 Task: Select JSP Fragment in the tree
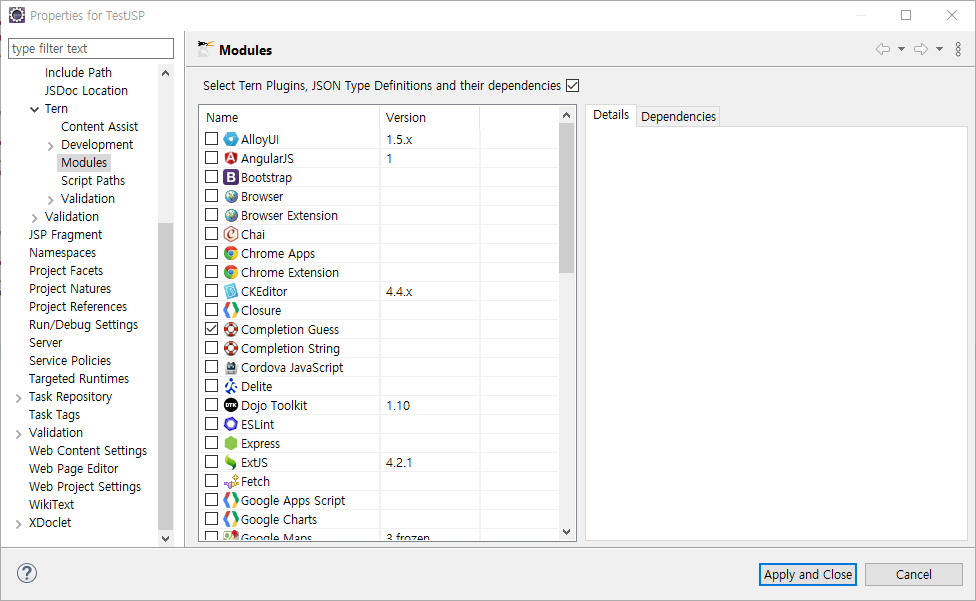click(65, 235)
